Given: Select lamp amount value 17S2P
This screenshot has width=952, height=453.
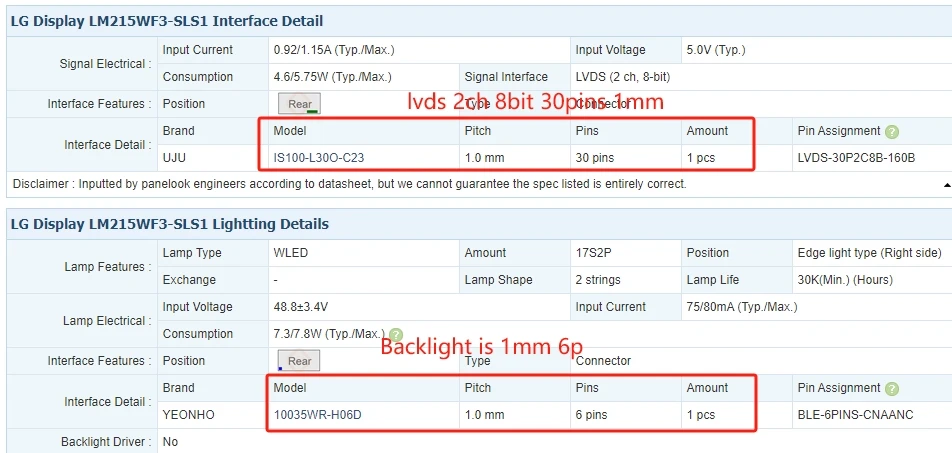Looking at the screenshot, I should [x=594, y=253].
